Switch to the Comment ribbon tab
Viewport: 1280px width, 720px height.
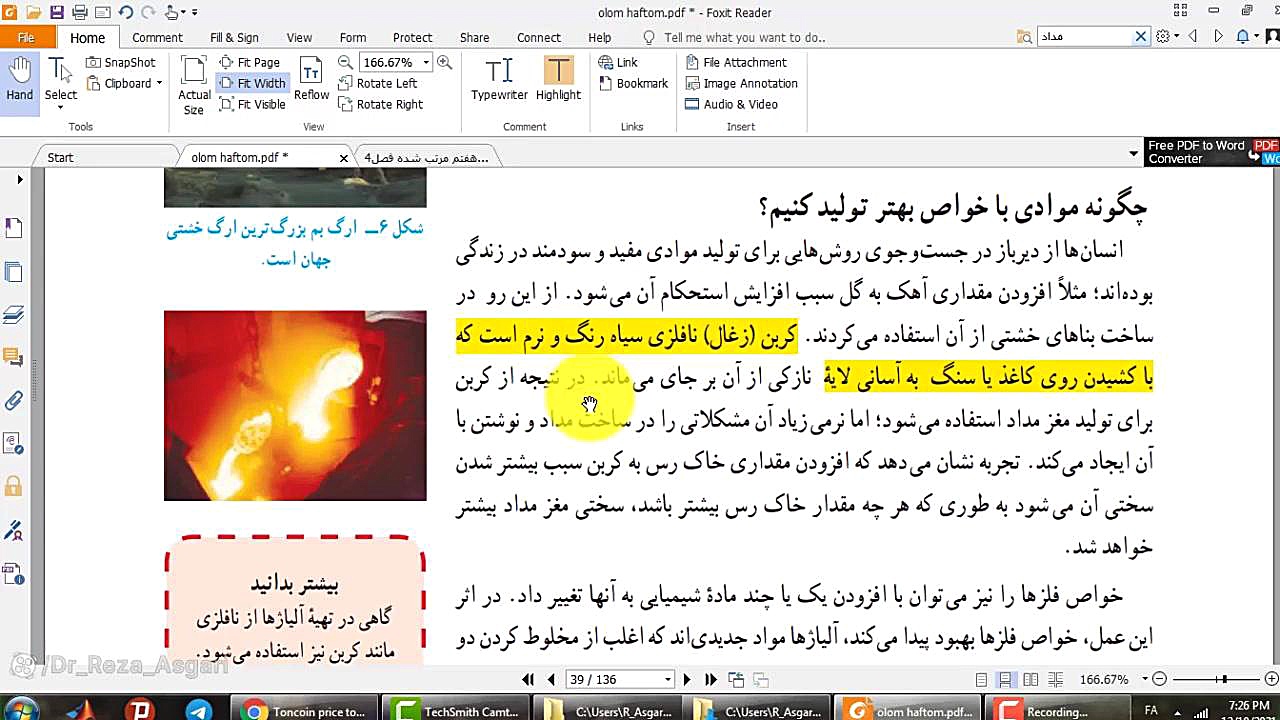click(157, 37)
